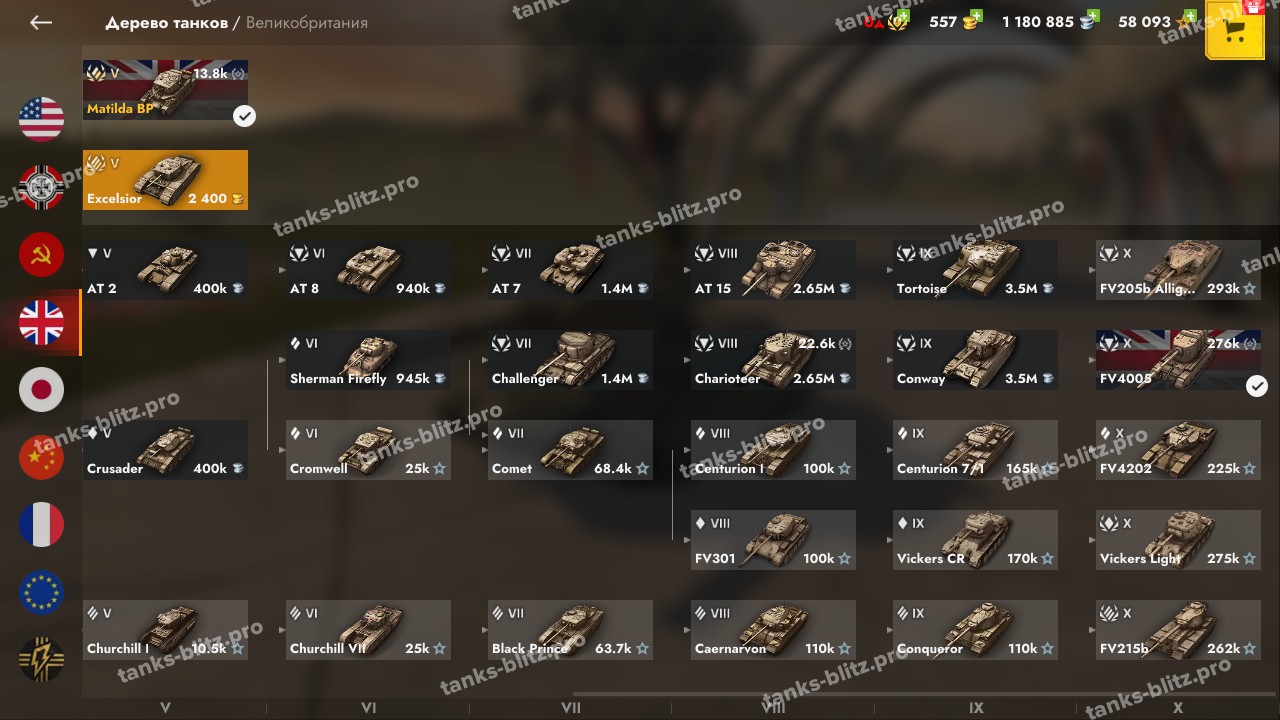1280x720 pixels.
Task: Open the hybrid nation lightning icon
Action: pyautogui.click(x=41, y=660)
